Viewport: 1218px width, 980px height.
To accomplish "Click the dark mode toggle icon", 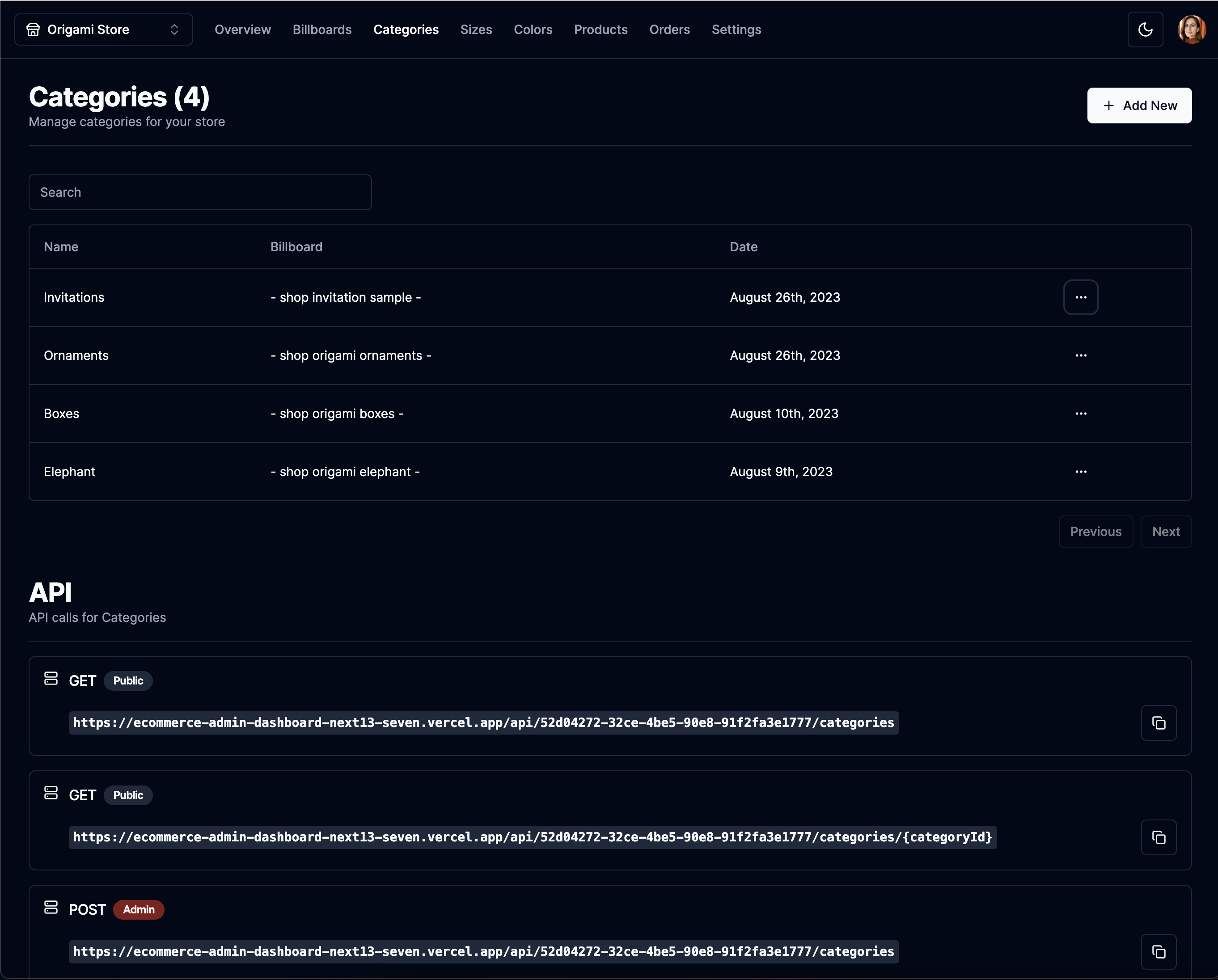I will pyautogui.click(x=1145, y=30).
